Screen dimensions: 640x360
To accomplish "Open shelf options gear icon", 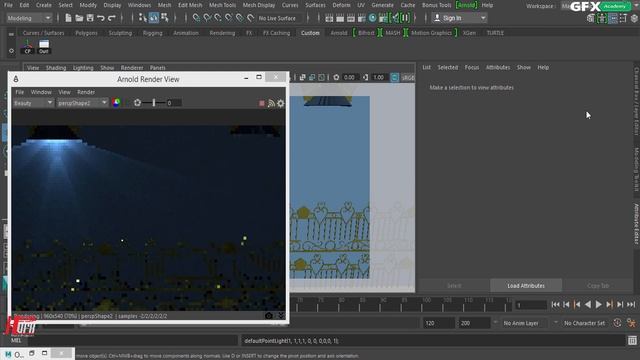I will pos(11,51).
